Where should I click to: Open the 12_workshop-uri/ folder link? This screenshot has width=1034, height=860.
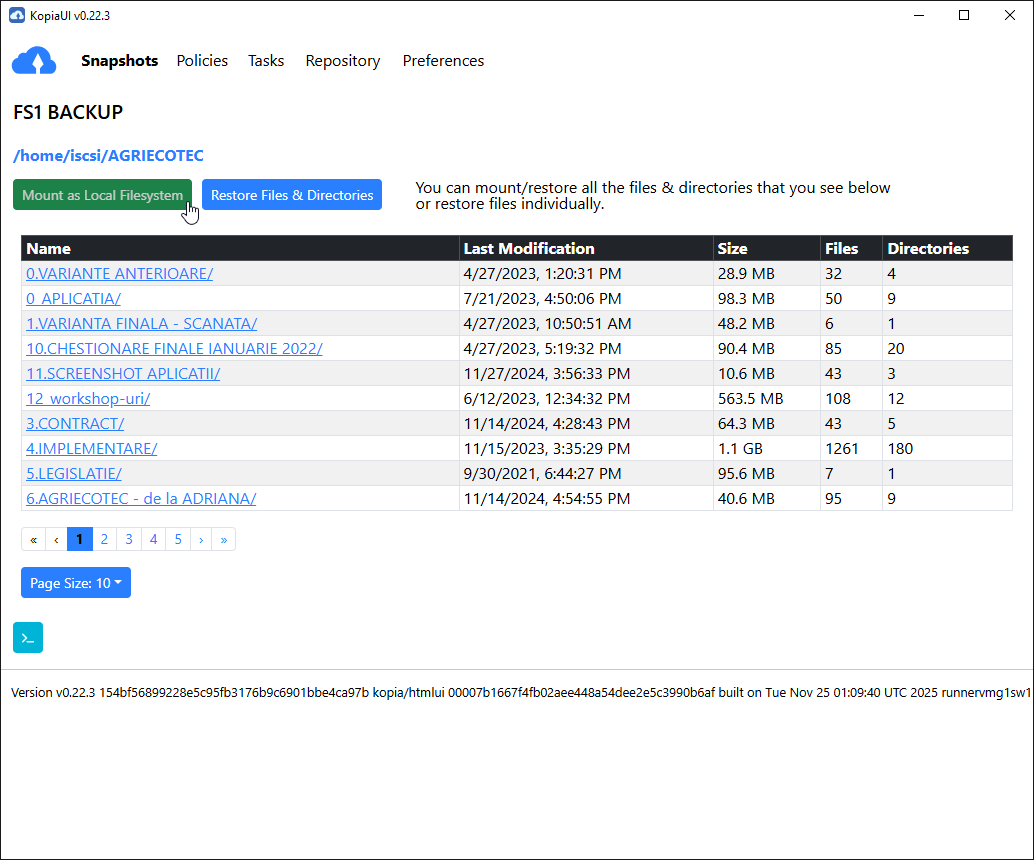(88, 399)
